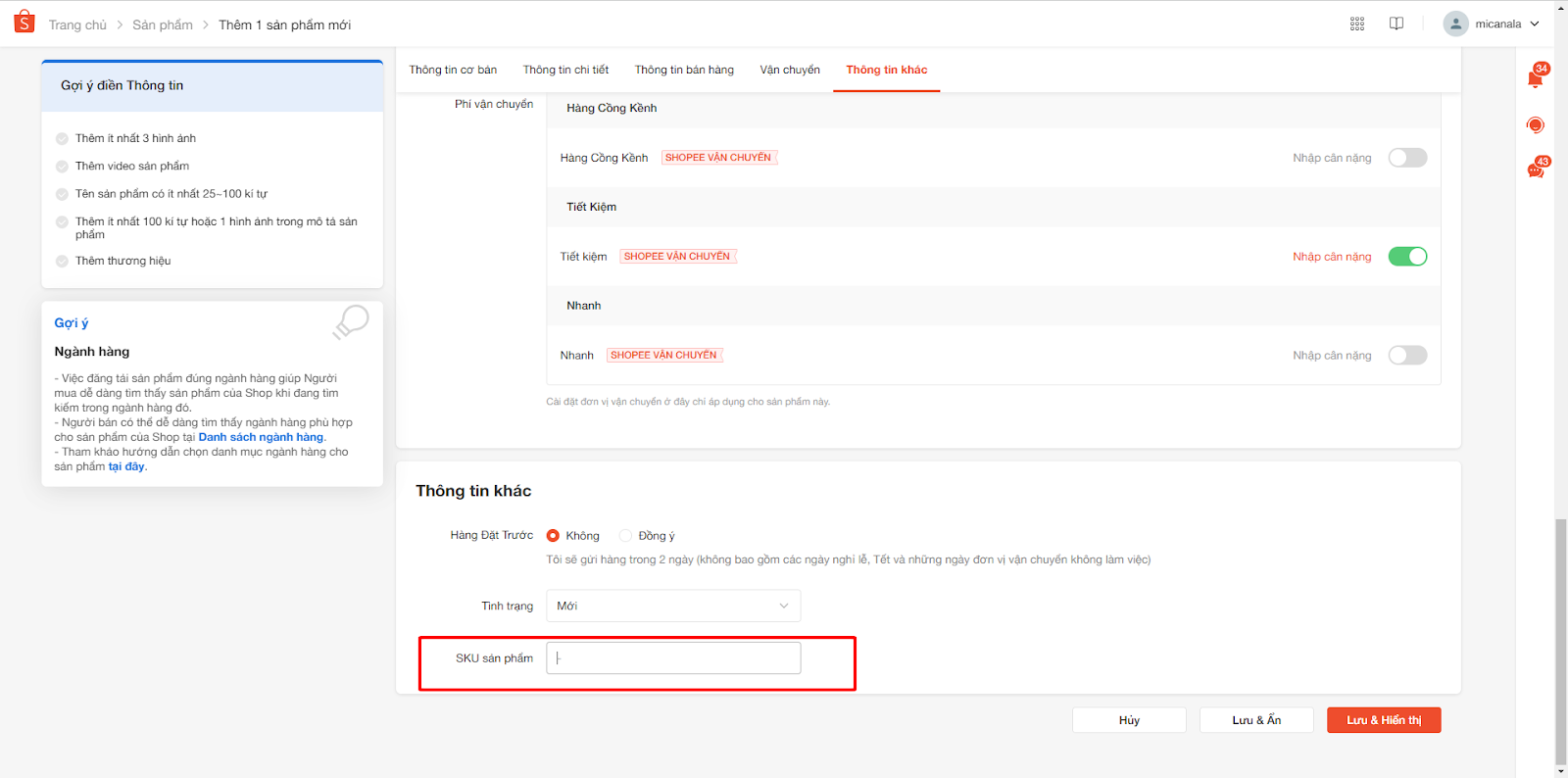Click 'SHOPEE VẬN CHUYỂN' tag beside Nhanh

[663, 356]
